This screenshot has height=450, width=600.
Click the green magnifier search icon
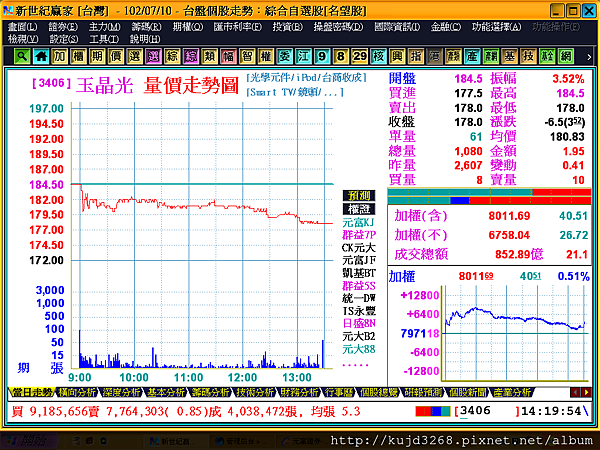[x=22, y=57]
